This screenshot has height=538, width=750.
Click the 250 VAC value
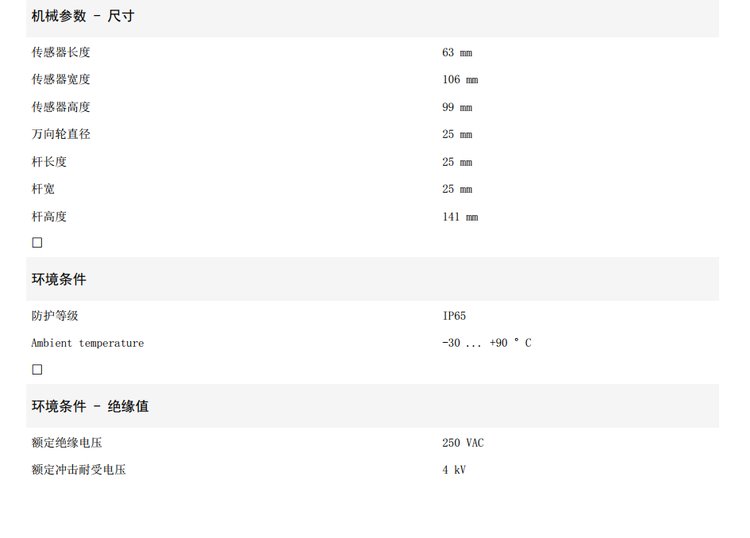tap(463, 443)
